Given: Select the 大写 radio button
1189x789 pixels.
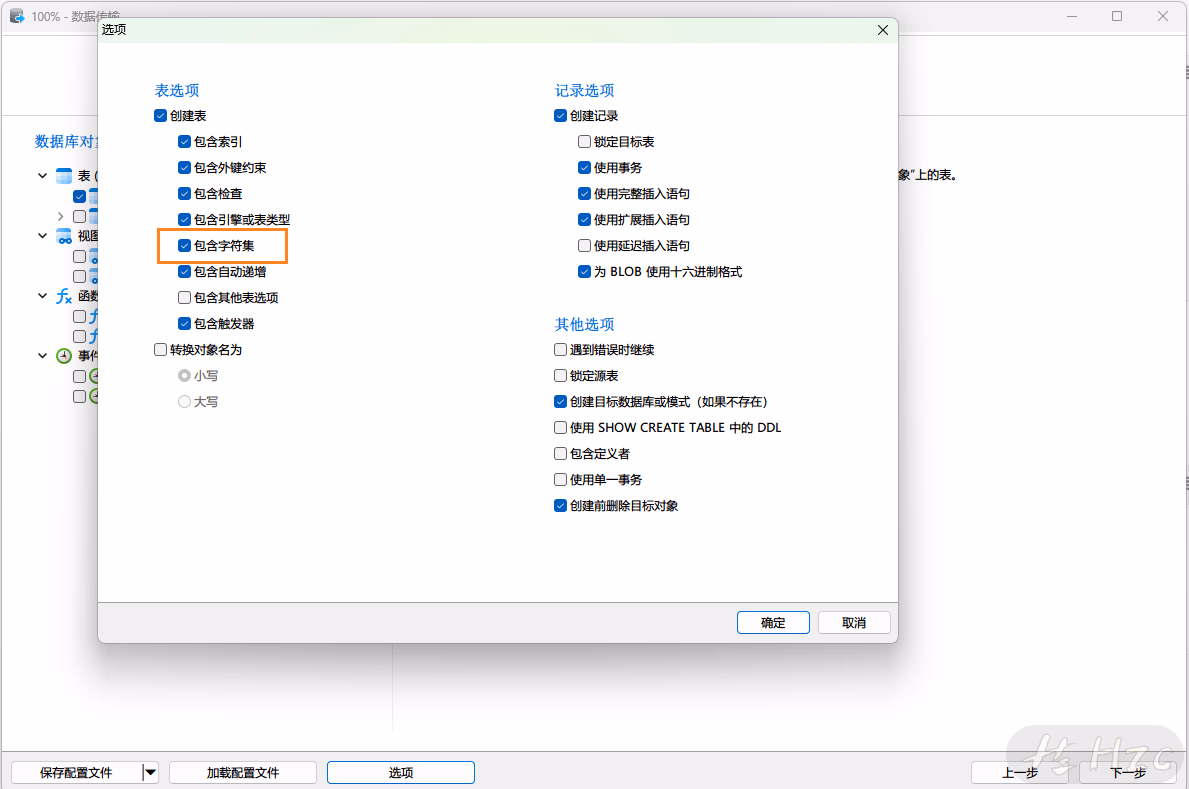Looking at the screenshot, I should pos(184,401).
